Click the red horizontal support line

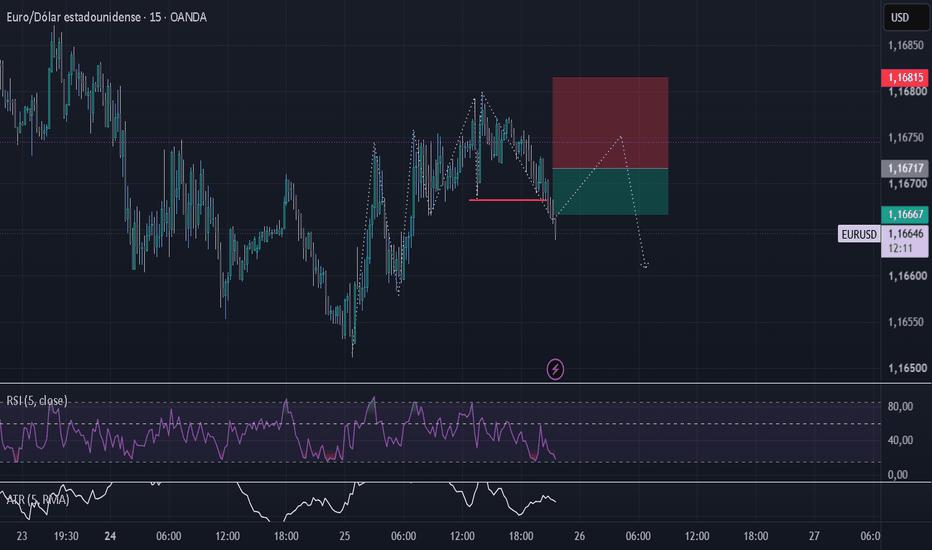click(508, 200)
